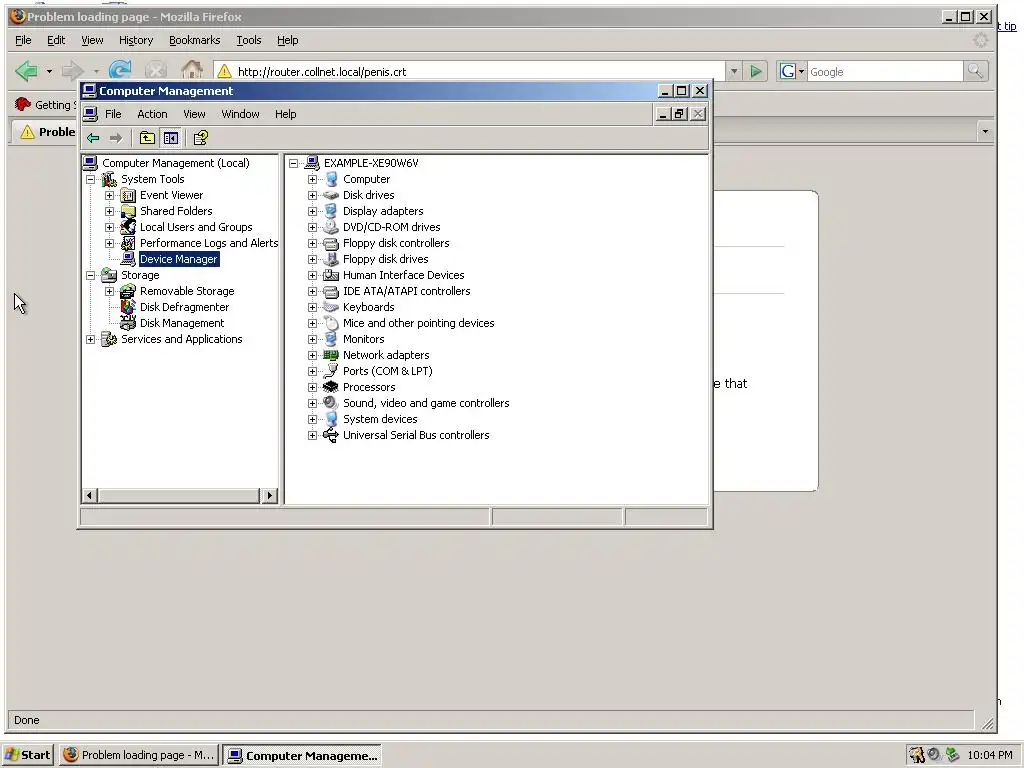
Task: Select System devices category
Action: pos(380,419)
